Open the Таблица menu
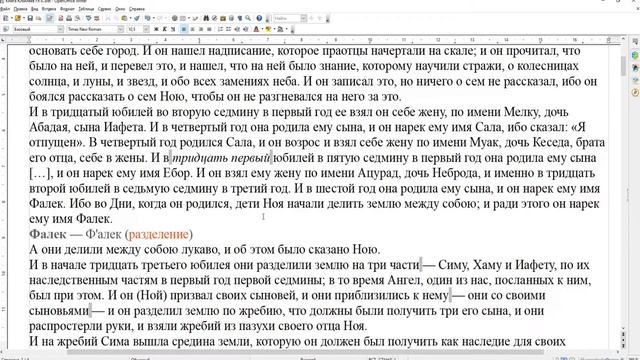The image size is (640, 360). click(x=86, y=9)
